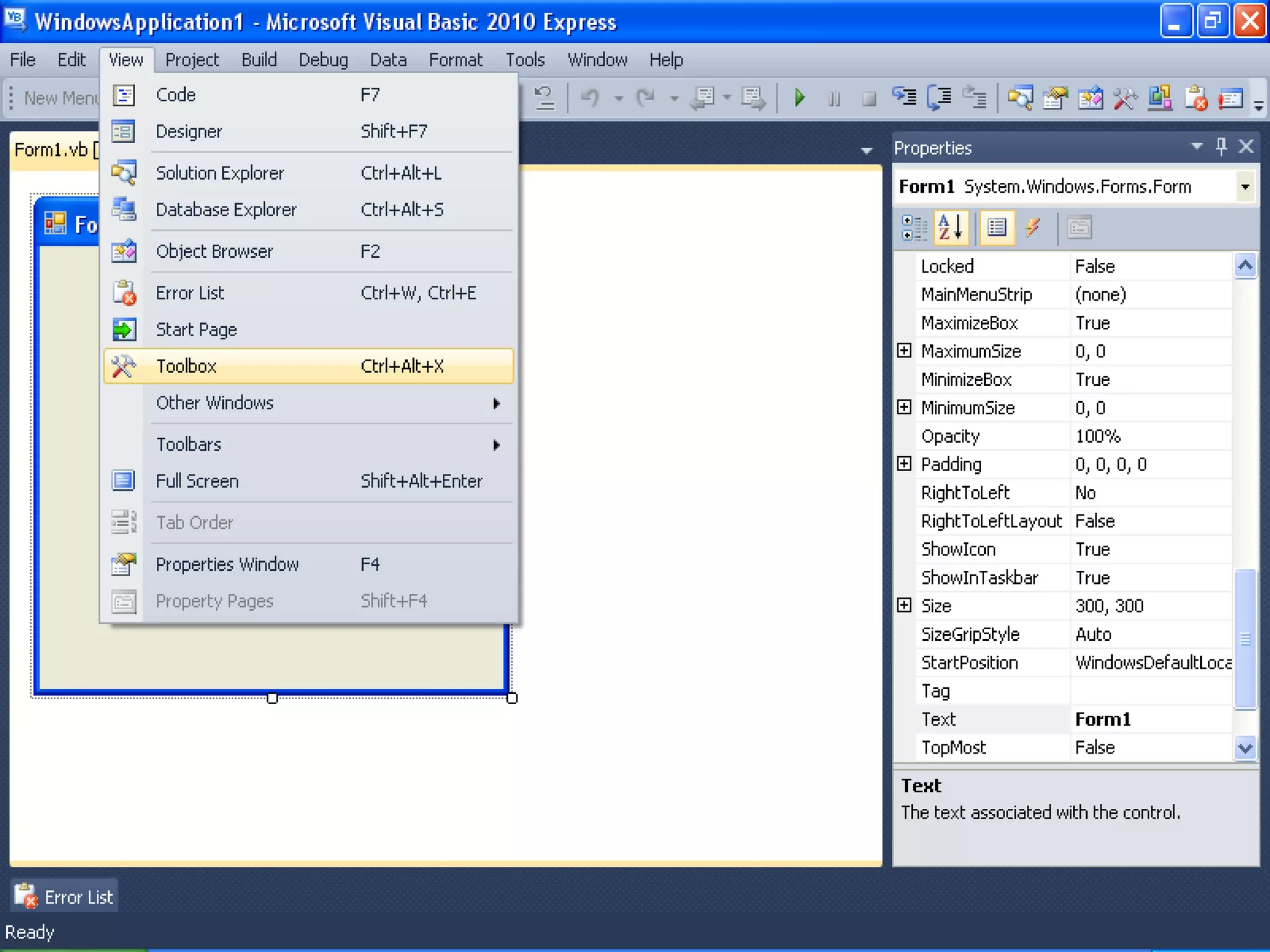Expand the MaximumSize property node
This screenshot has height=952, width=1270.
click(x=904, y=351)
